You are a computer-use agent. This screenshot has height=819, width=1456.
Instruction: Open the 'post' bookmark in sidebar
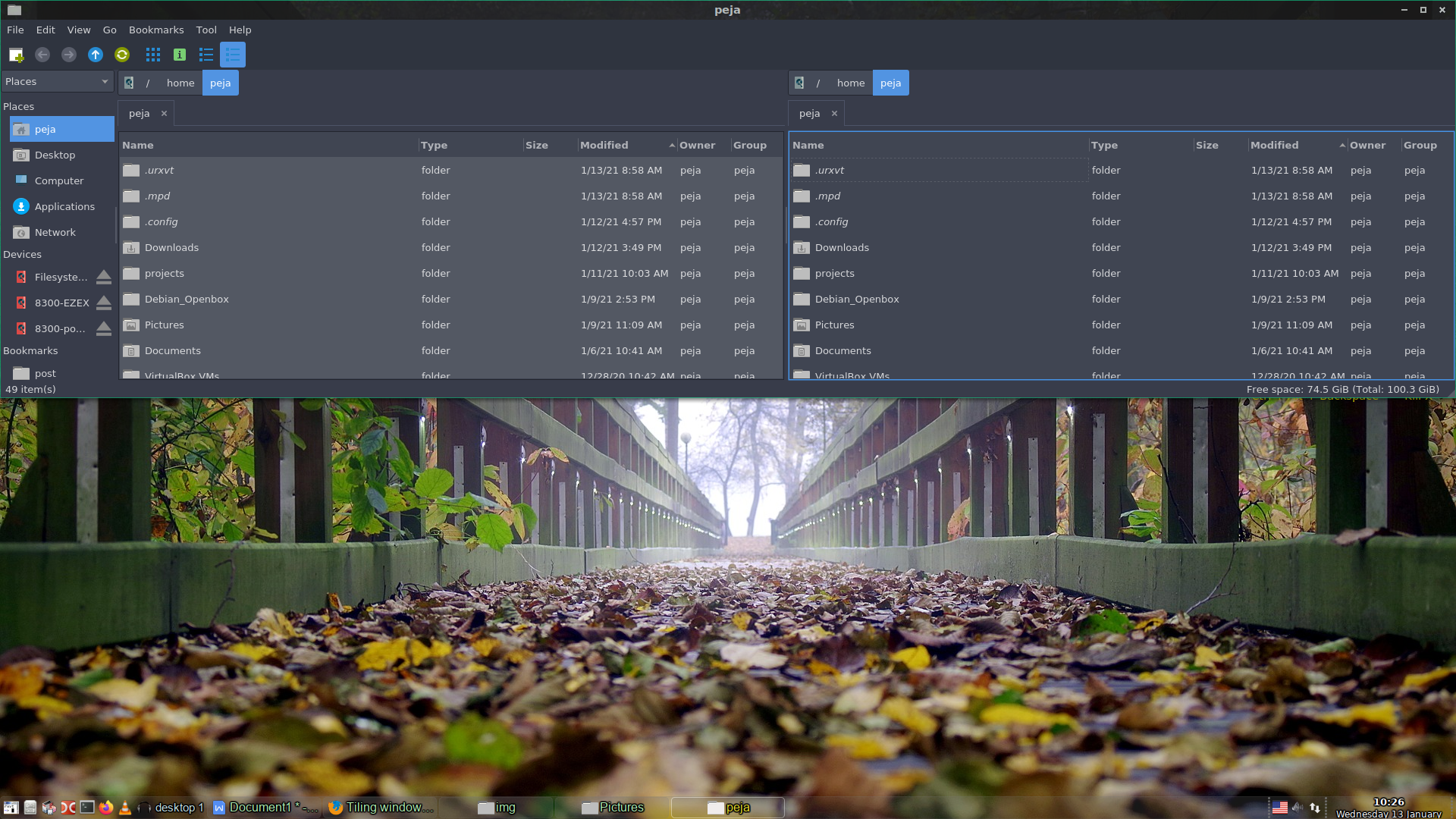tap(61, 373)
